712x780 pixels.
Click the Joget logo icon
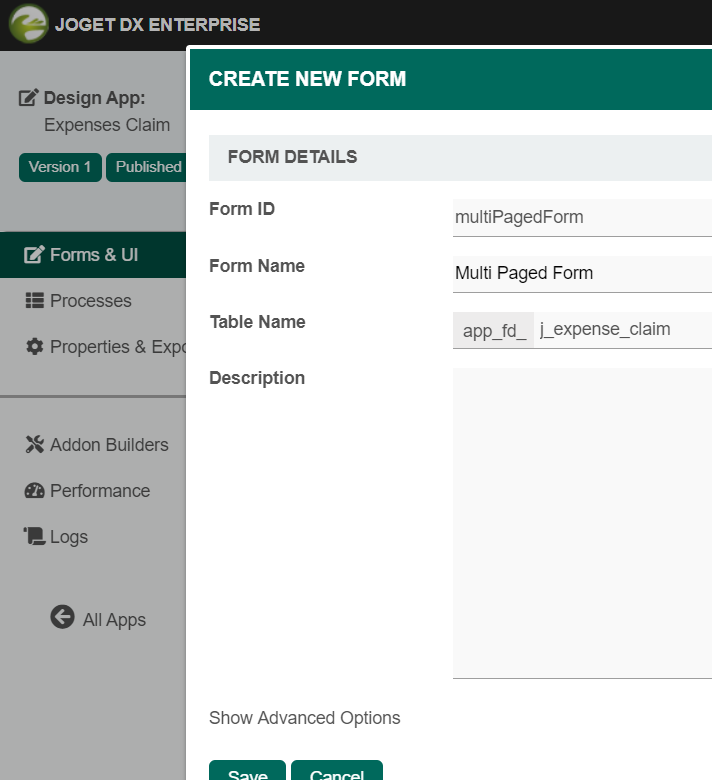coord(28,24)
